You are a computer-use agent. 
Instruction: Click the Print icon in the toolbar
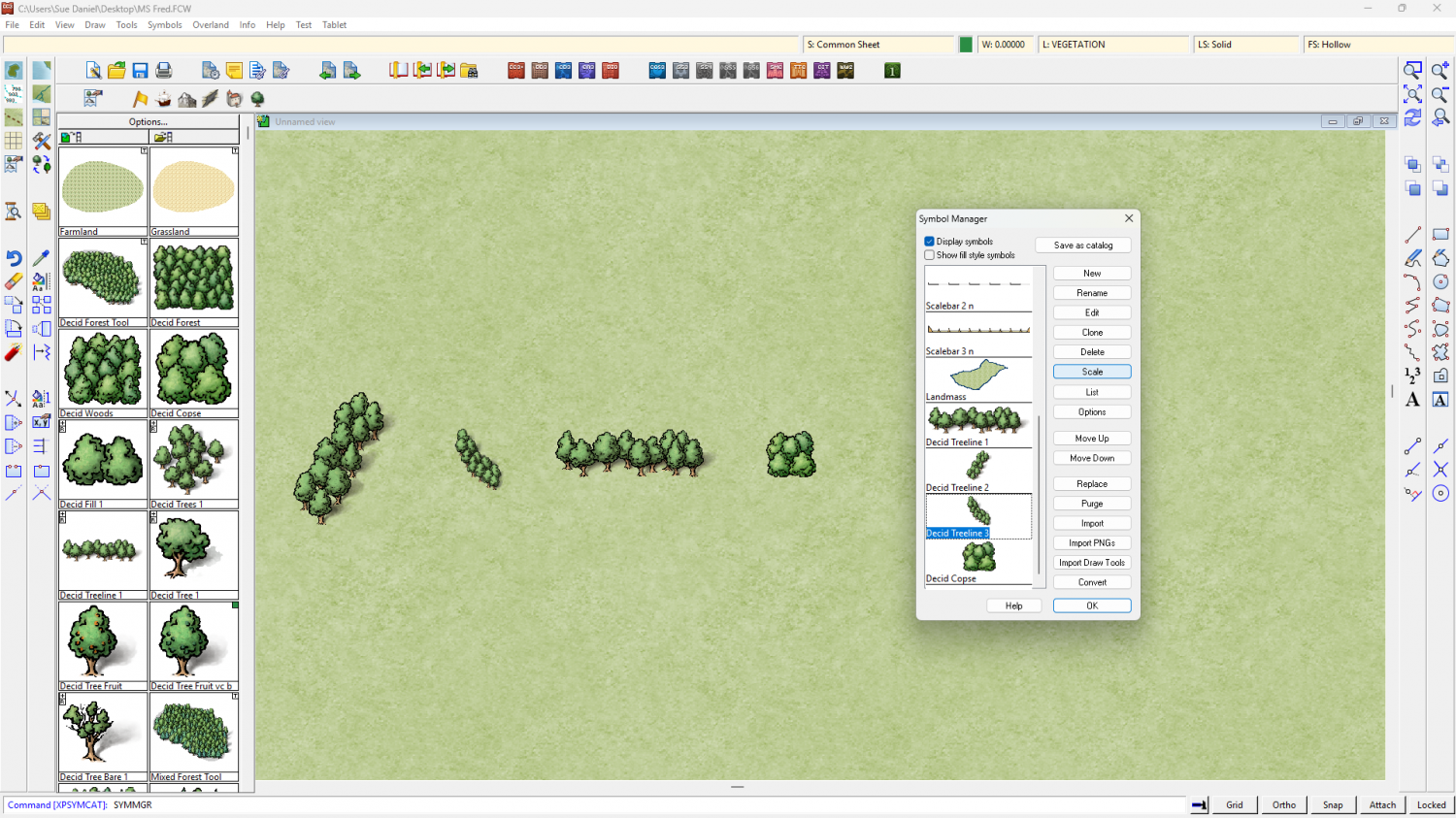pos(164,71)
